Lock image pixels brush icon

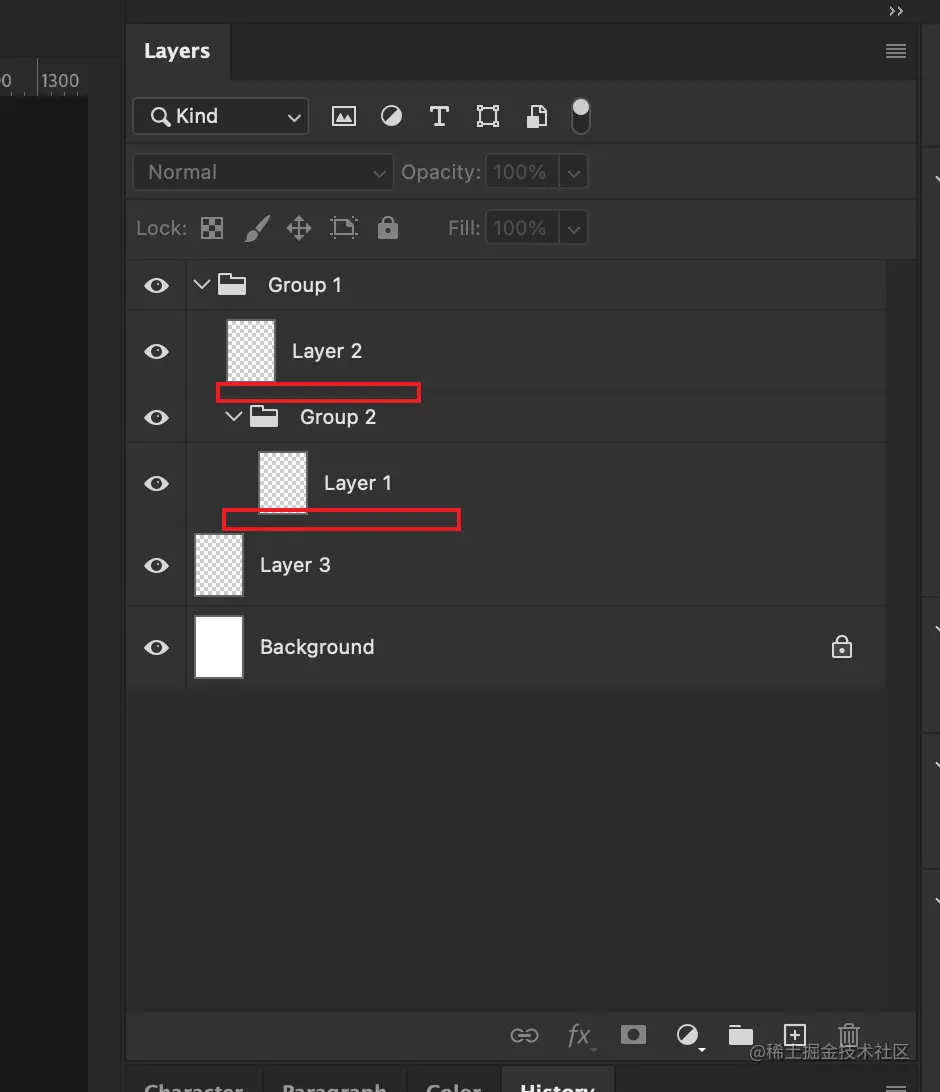coord(257,228)
